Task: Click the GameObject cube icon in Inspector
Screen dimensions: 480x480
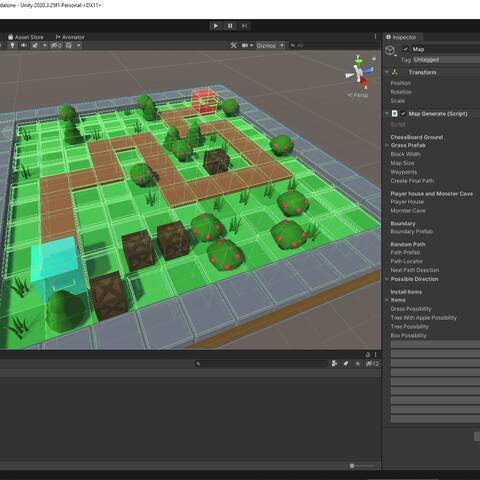Action: coord(390,51)
